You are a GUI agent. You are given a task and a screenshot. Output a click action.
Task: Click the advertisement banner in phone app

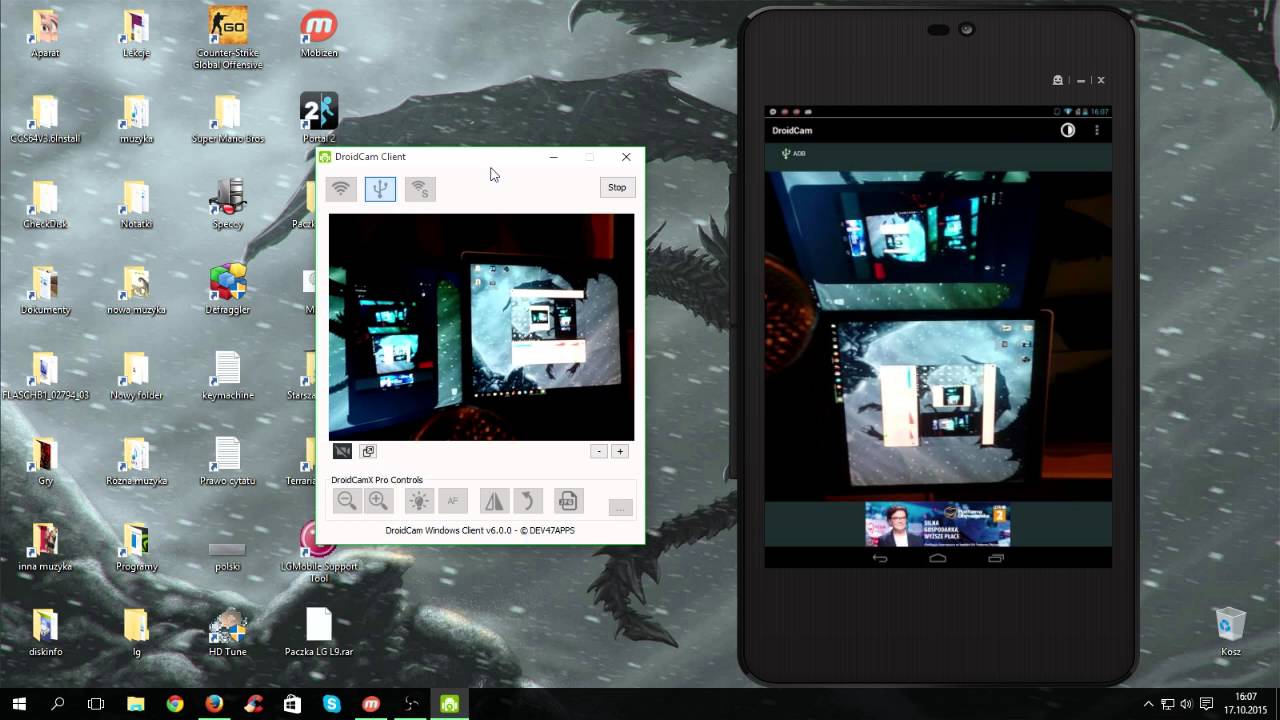(x=938, y=525)
